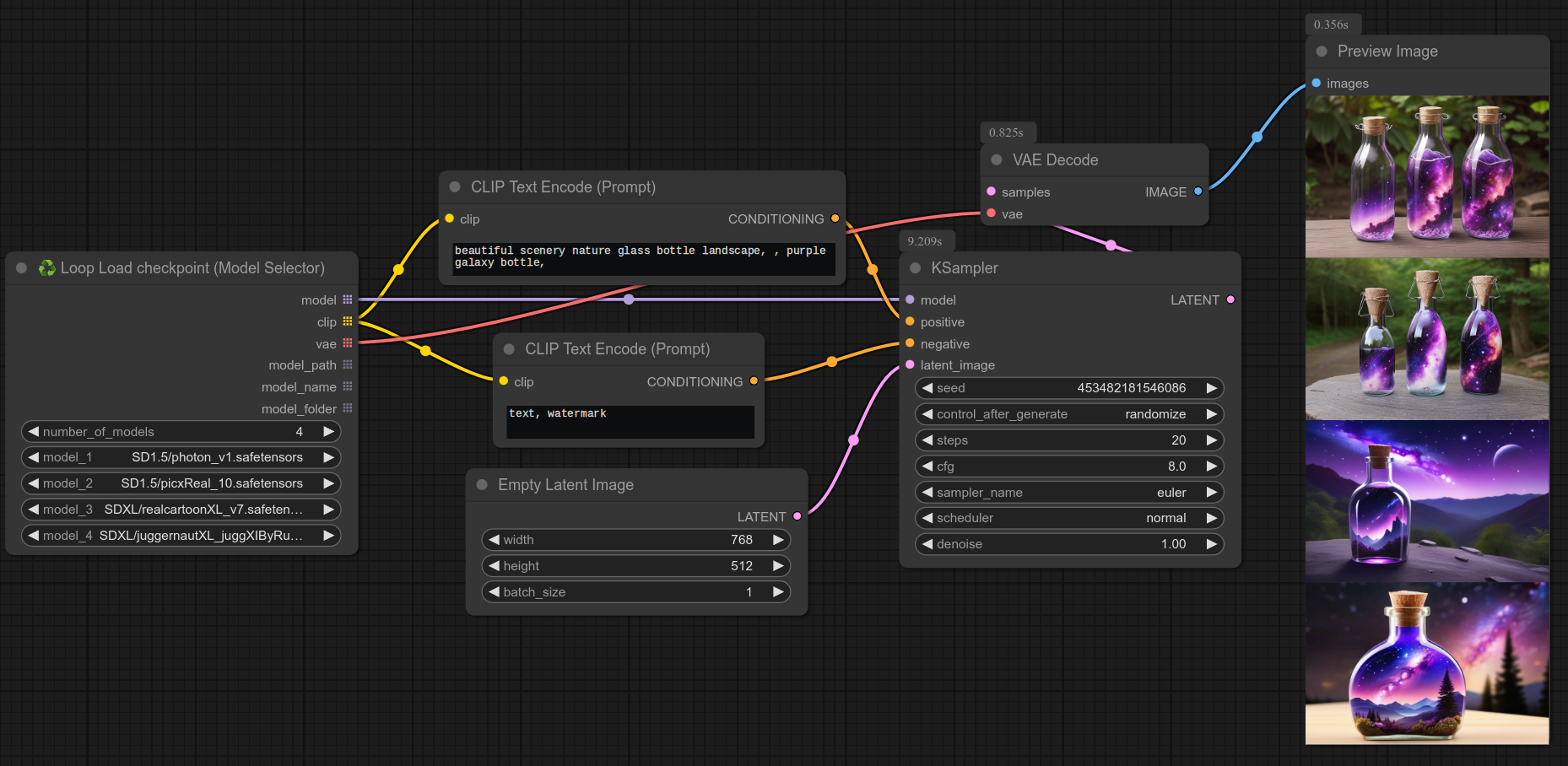
Task: Click the recycle icon on Loop Load checkpoint header
Action: [47, 267]
